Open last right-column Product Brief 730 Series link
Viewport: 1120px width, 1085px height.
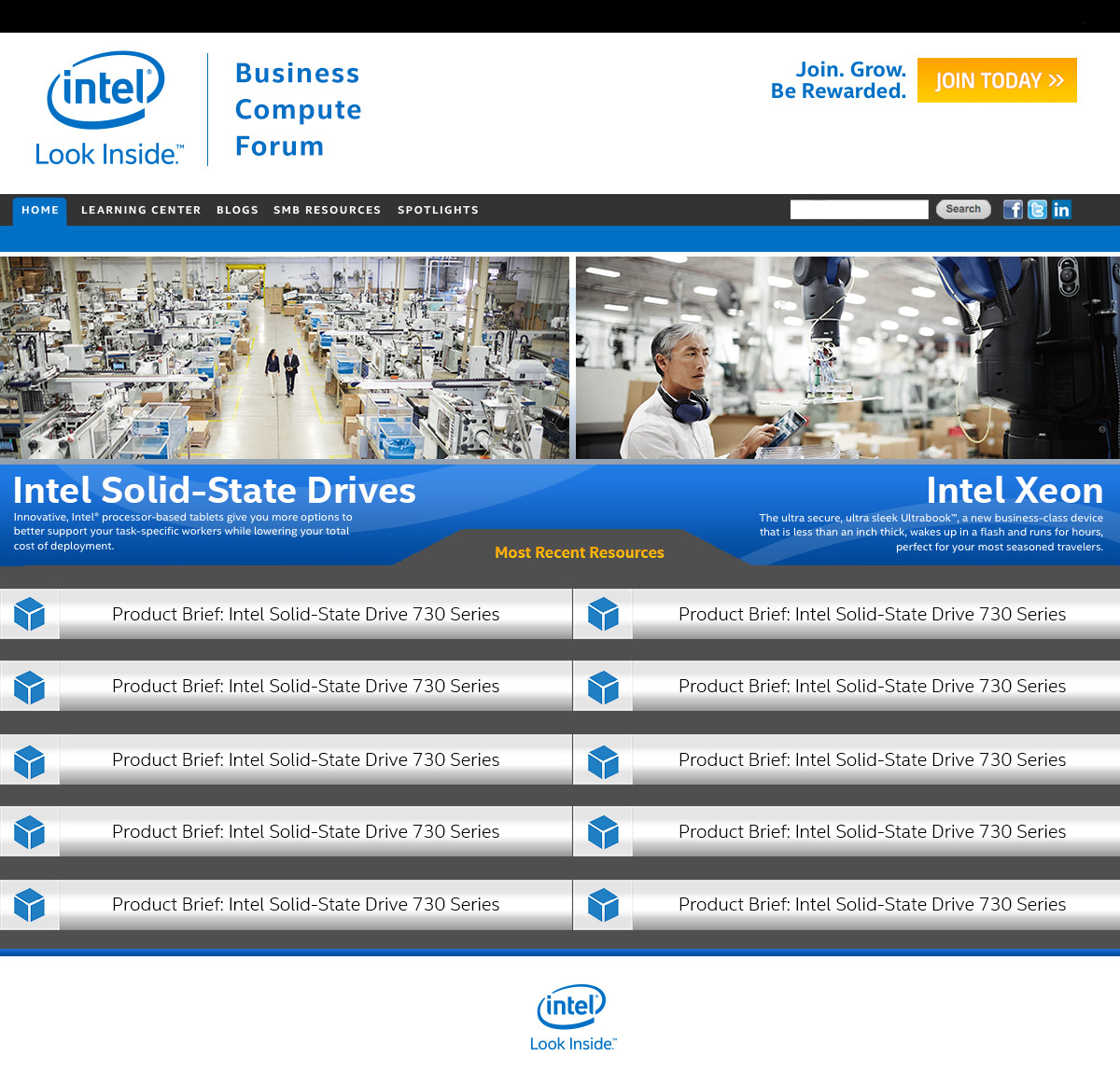tap(873, 904)
